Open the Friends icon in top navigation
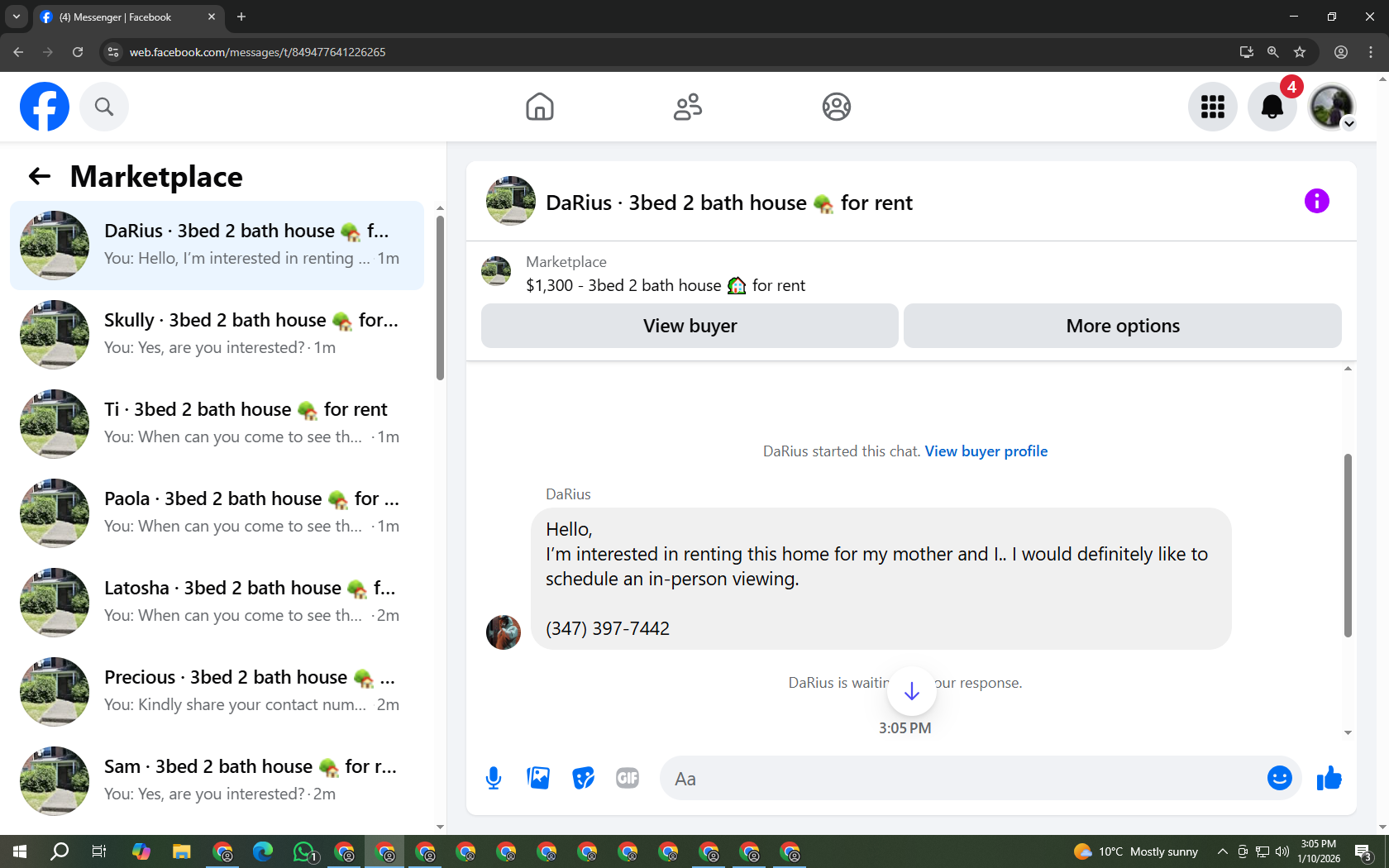Image resolution: width=1389 pixels, height=868 pixels. point(688,107)
